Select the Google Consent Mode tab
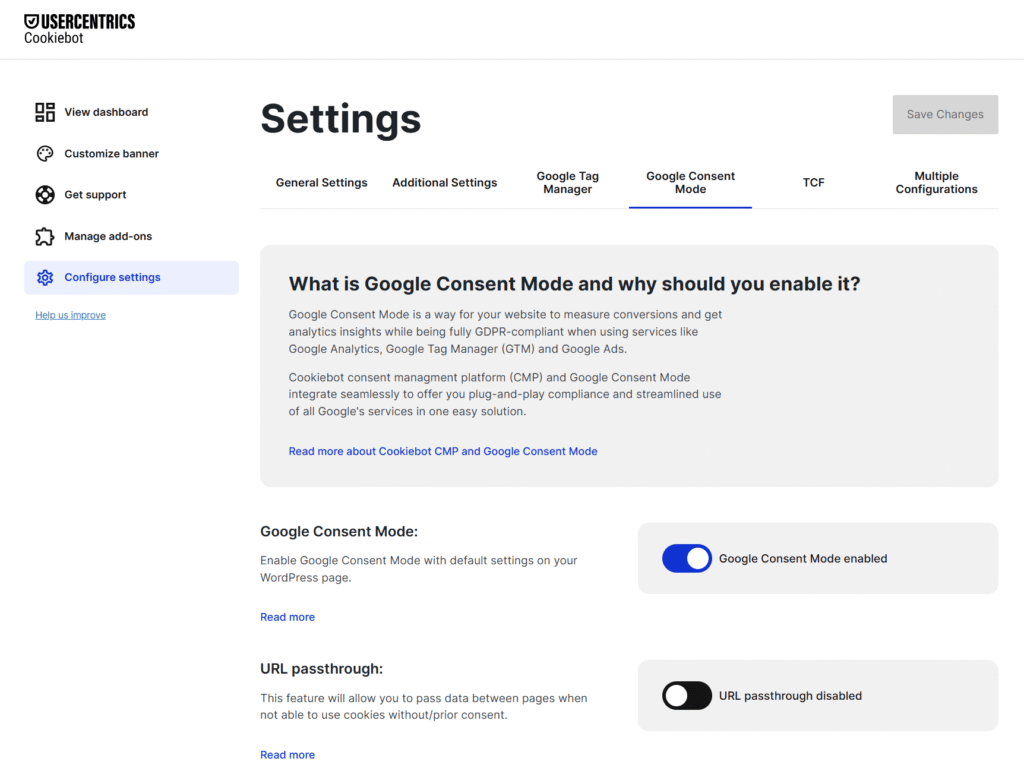Image resolution: width=1024 pixels, height=774 pixels. [690, 183]
